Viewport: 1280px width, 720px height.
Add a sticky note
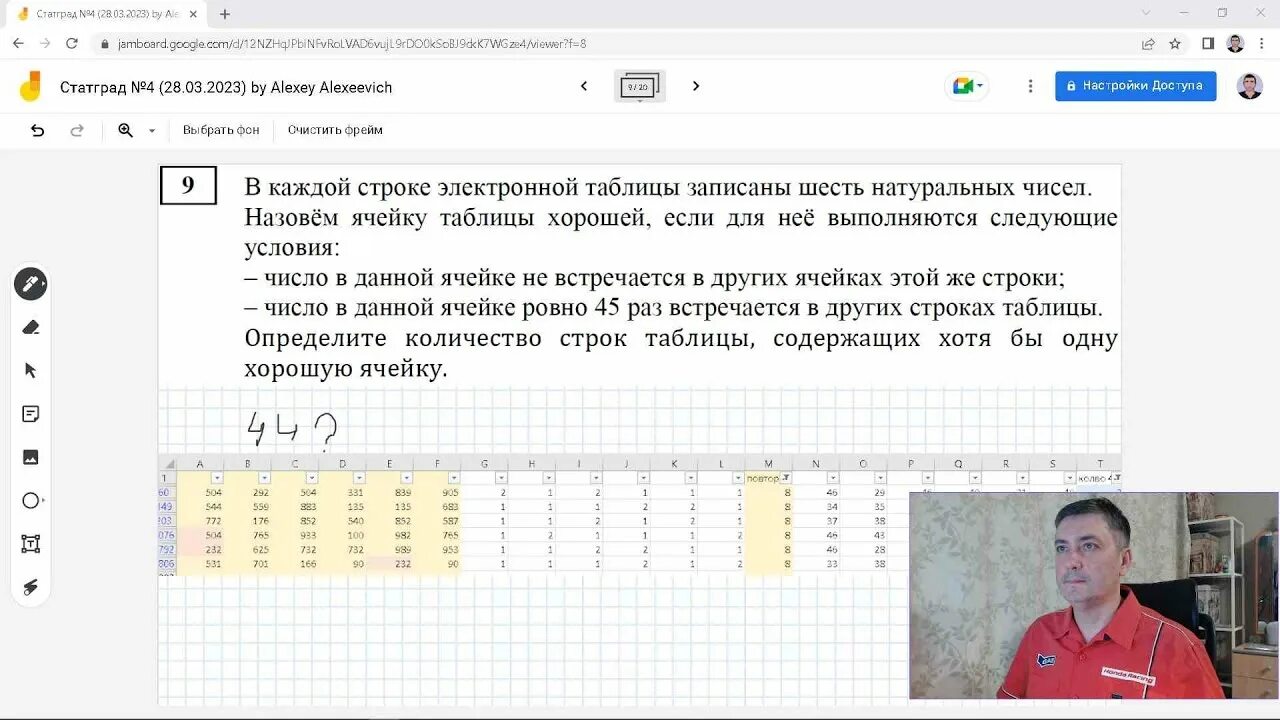pyautogui.click(x=31, y=414)
